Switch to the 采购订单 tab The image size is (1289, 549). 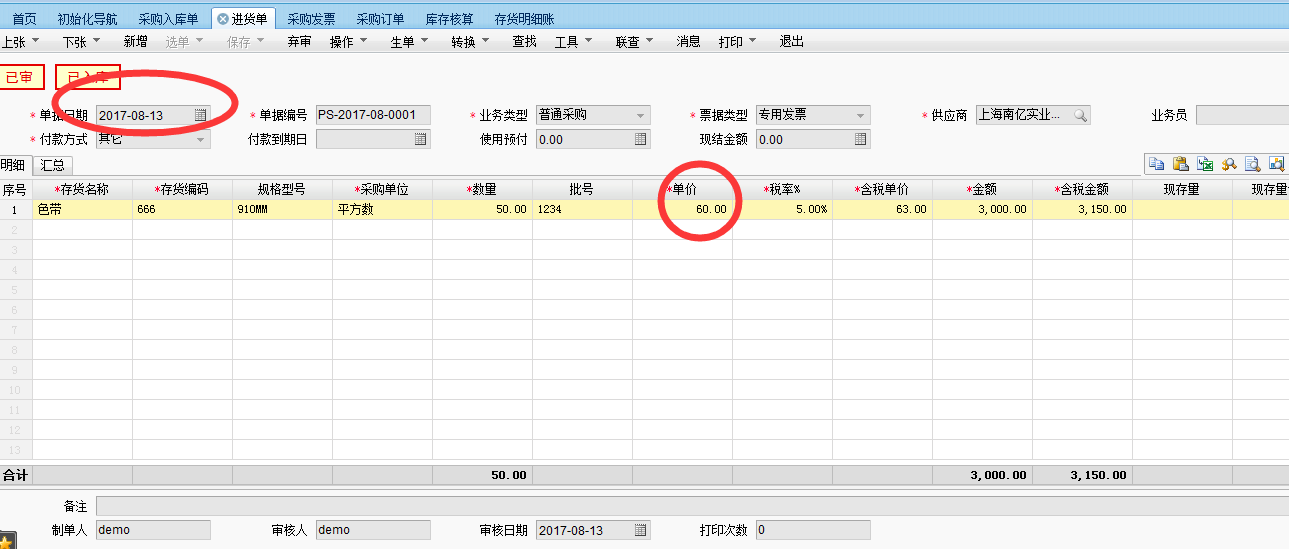point(380,19)
